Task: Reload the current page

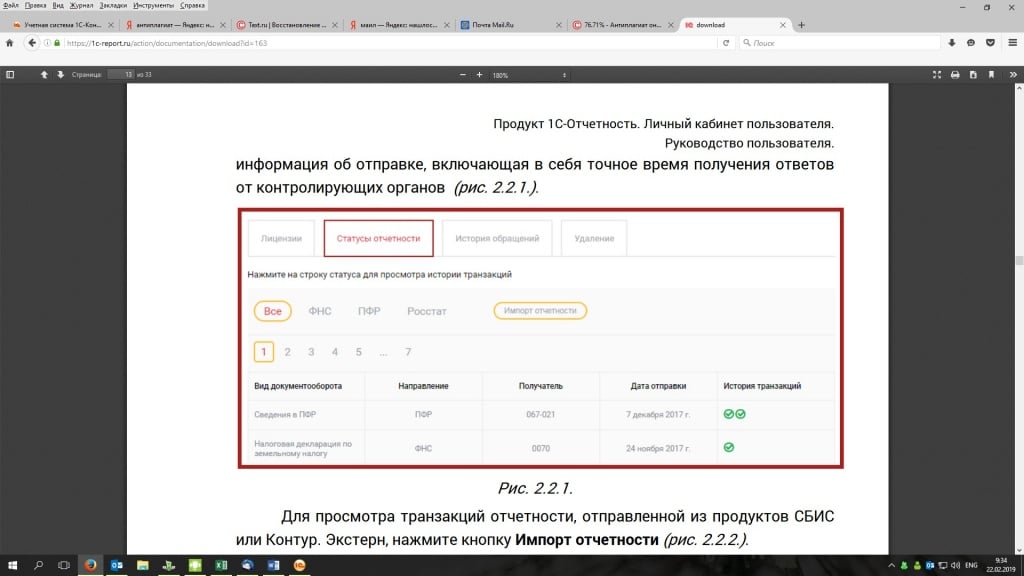Action: 724,43
